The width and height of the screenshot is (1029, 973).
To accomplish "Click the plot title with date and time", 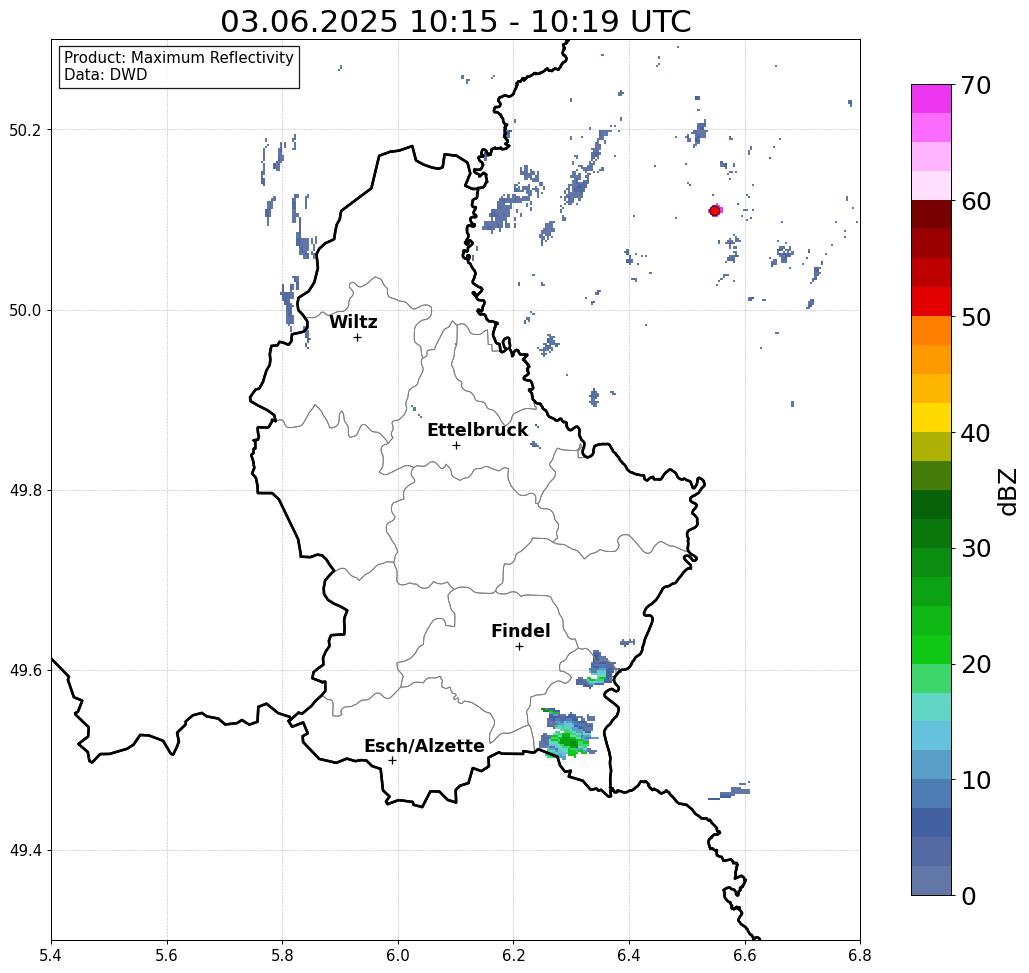I will click(456, 22).
